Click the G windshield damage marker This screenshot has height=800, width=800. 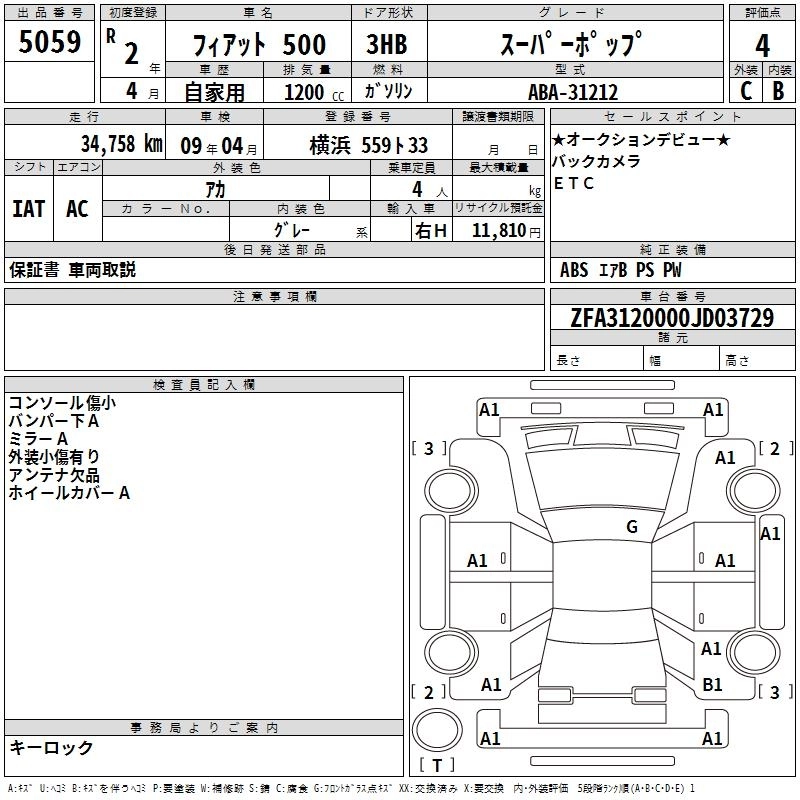tap(631, 527)
